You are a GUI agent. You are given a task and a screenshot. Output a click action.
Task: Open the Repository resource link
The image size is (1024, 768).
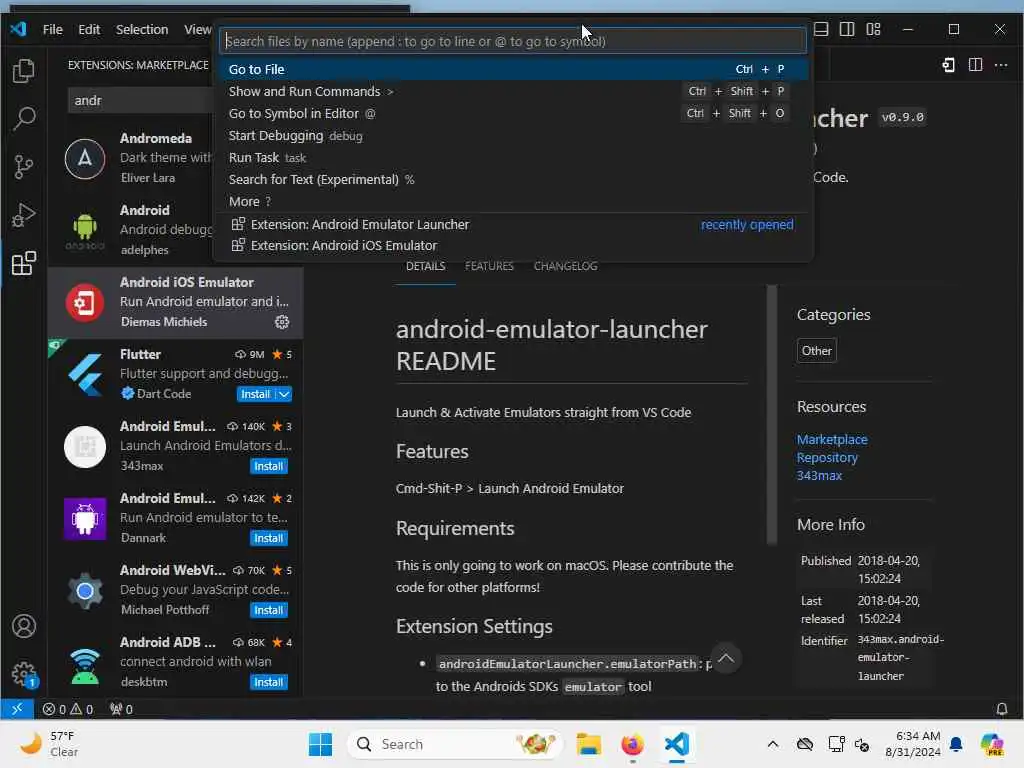[x=827, y=458]
